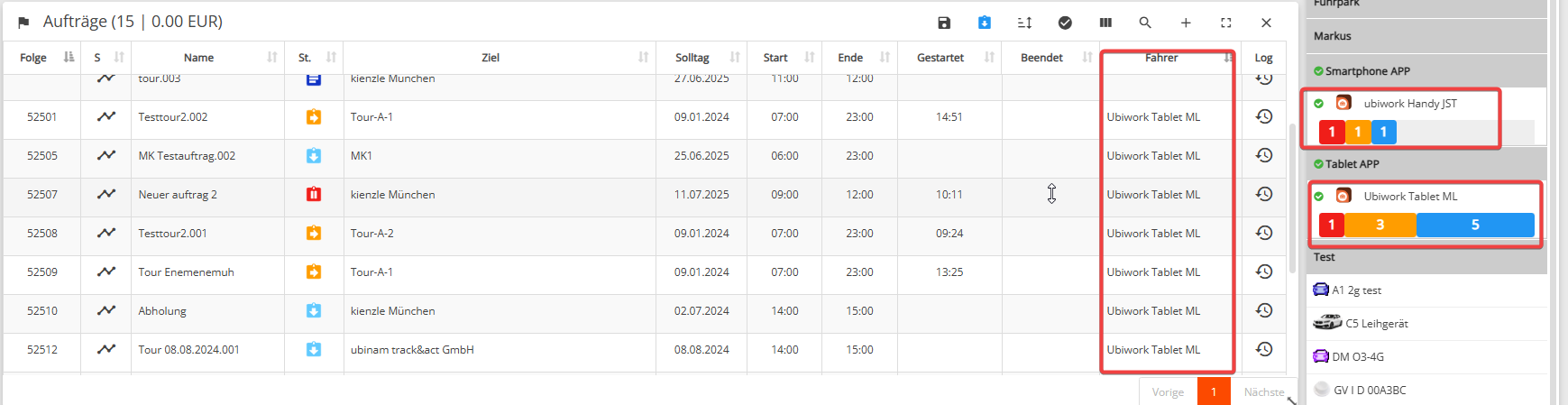The height and width of the screenshot is (405, 1568).
Task: Add a new order with the plus icon
Action: [x=1186, y=23]
